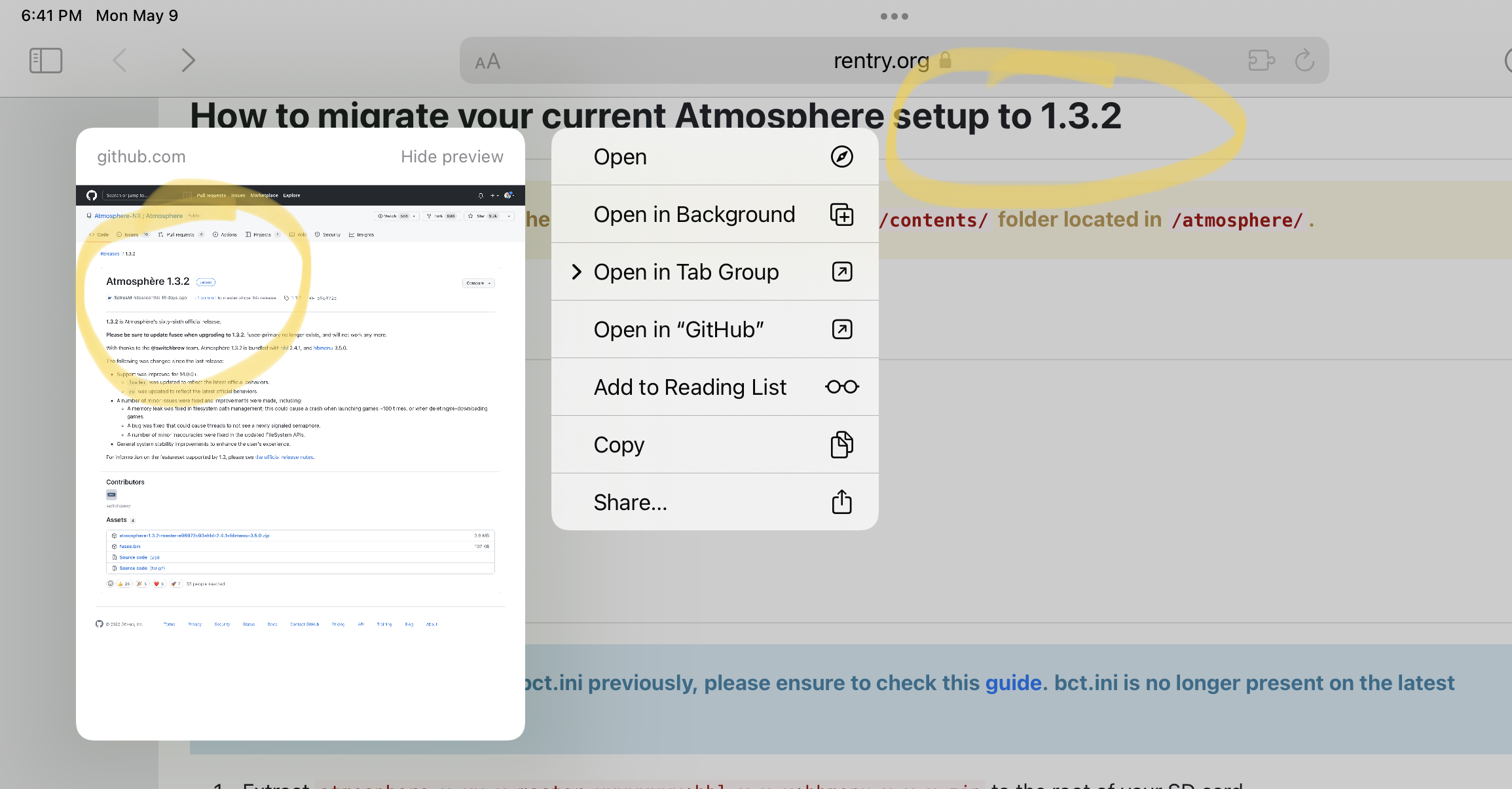Image resolution: width=1512 pixels, height=789 pixels.
Task: Reload the rentry.org page
Action: pyautogui.click(x=1304, y=60)
